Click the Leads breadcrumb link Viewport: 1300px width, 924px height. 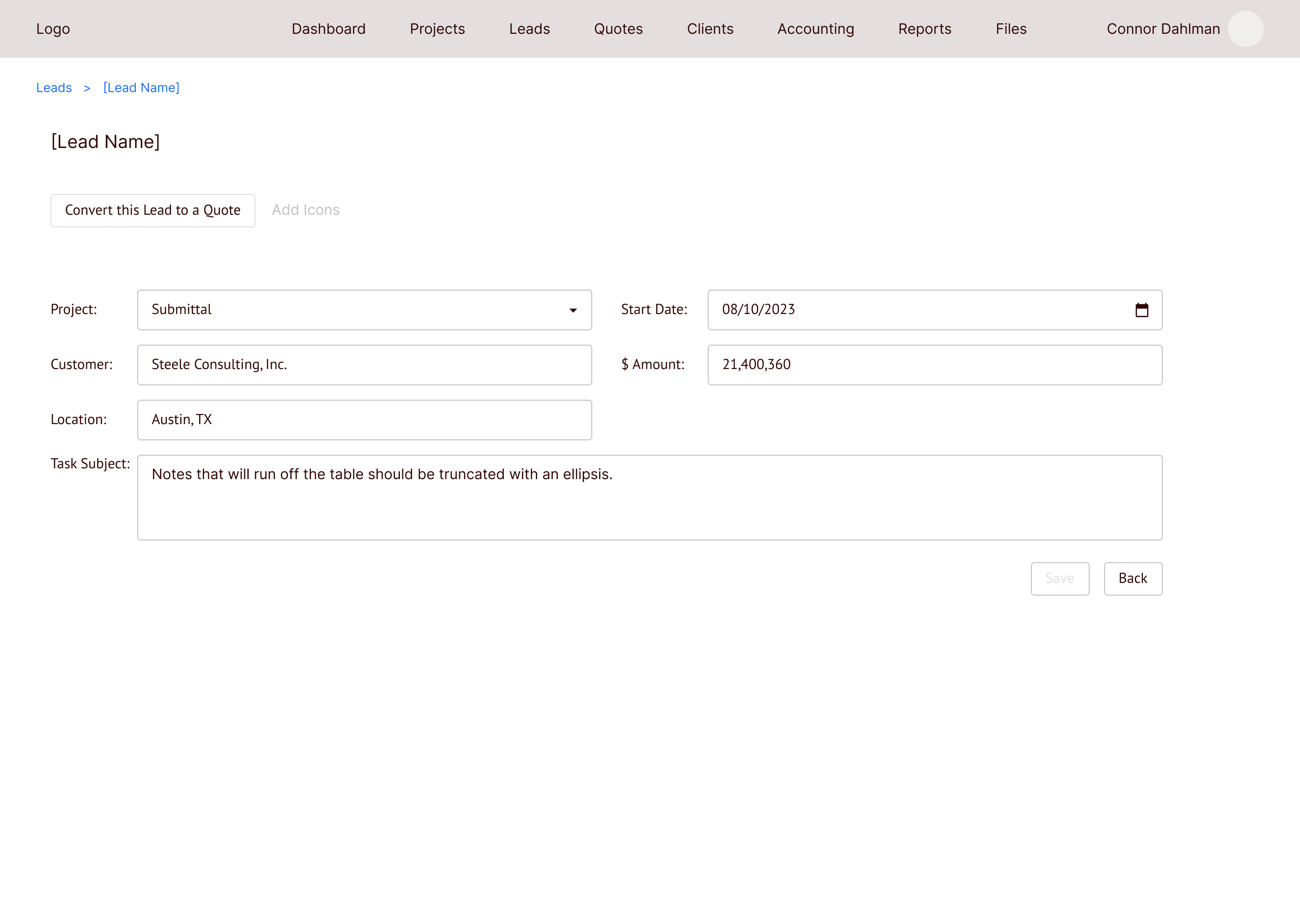[54, 88]
